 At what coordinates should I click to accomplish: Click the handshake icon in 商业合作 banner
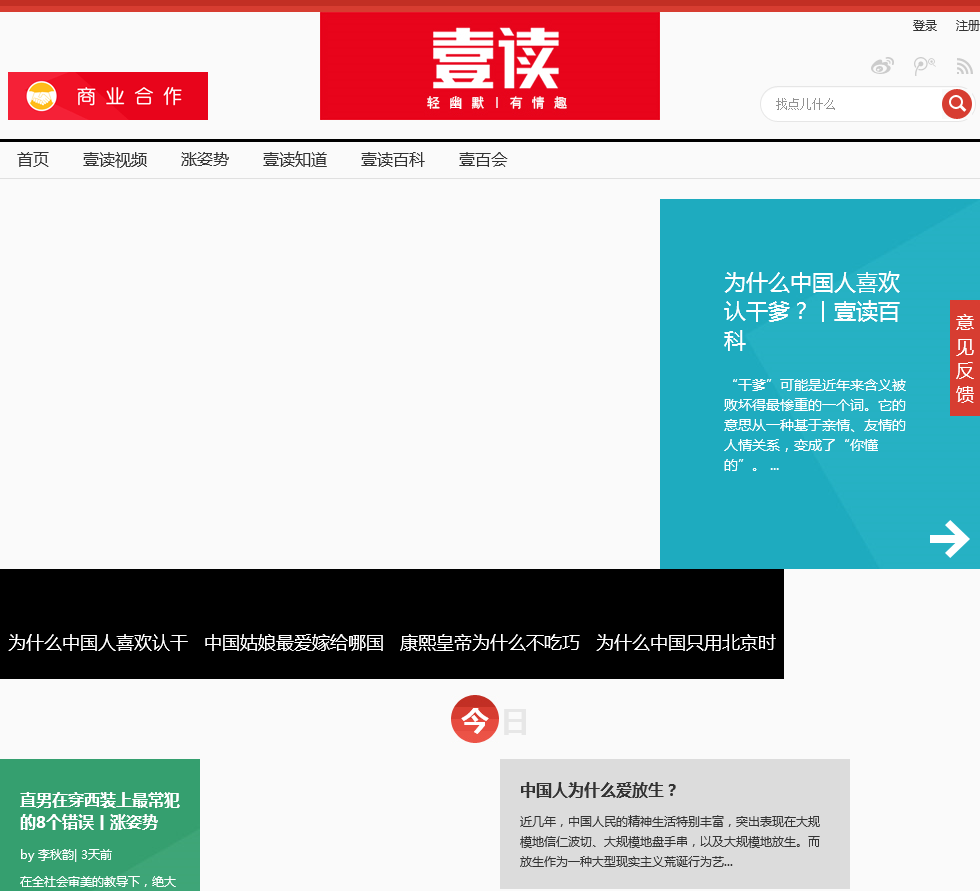[41, 96]
